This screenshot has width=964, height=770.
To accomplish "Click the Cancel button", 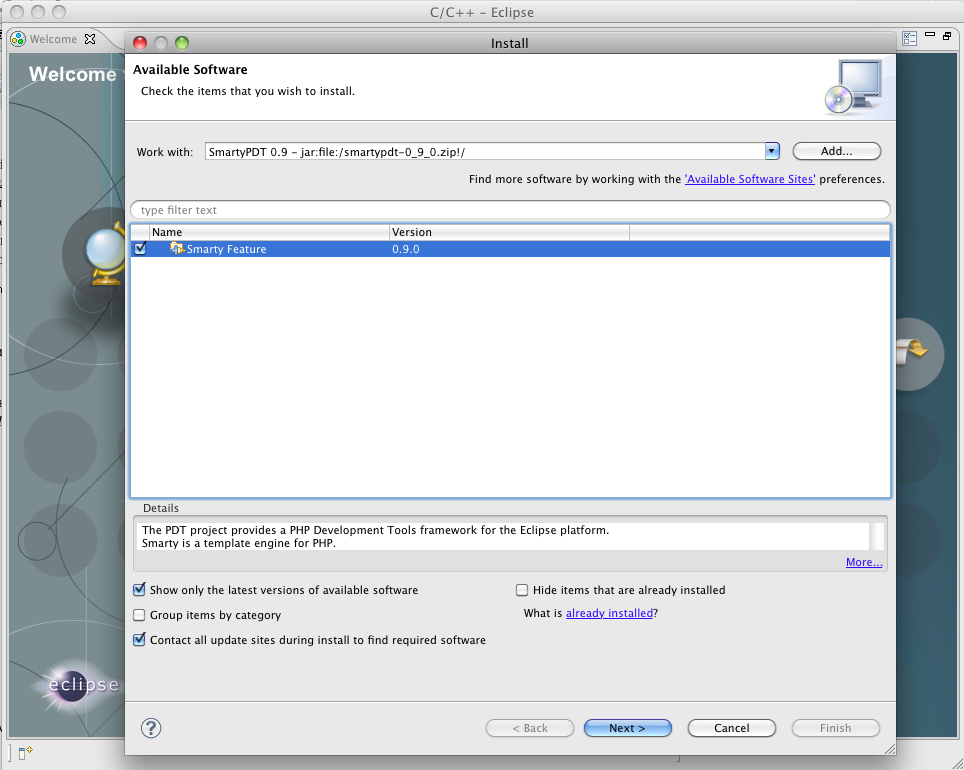I will (732, 728).
